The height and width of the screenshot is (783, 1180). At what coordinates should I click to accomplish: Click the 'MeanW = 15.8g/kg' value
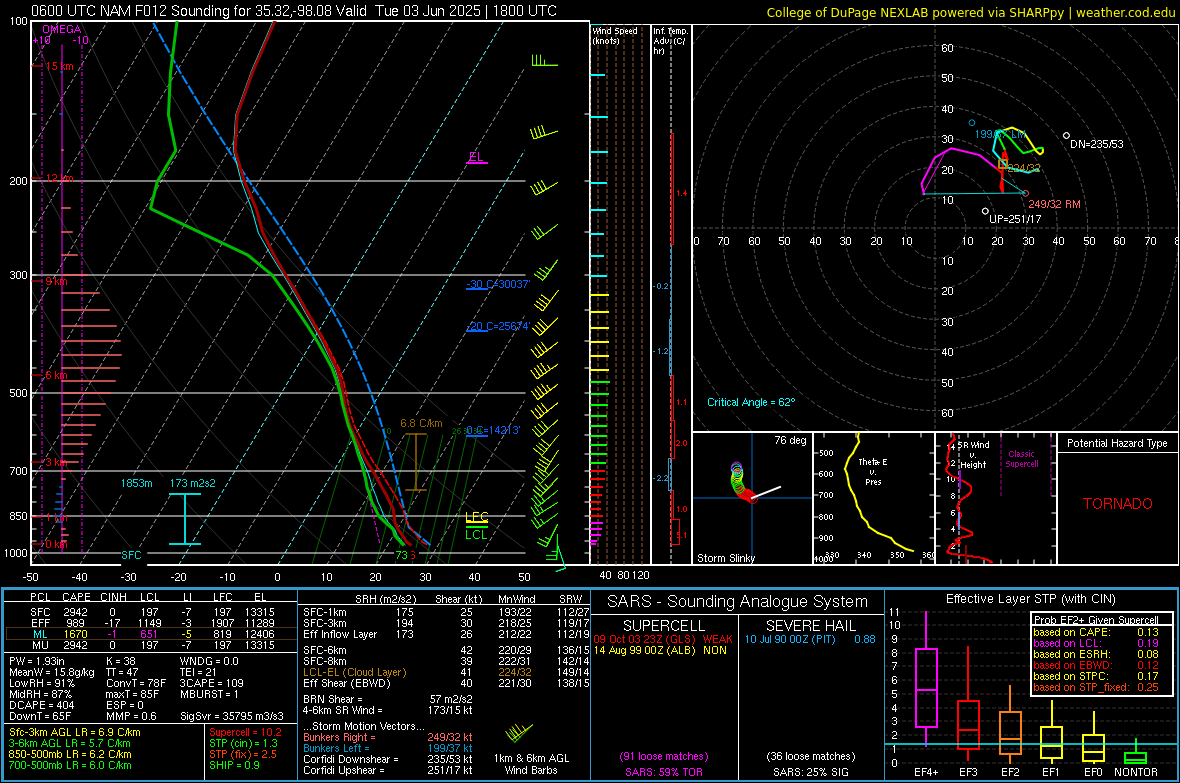click(52, 672)
